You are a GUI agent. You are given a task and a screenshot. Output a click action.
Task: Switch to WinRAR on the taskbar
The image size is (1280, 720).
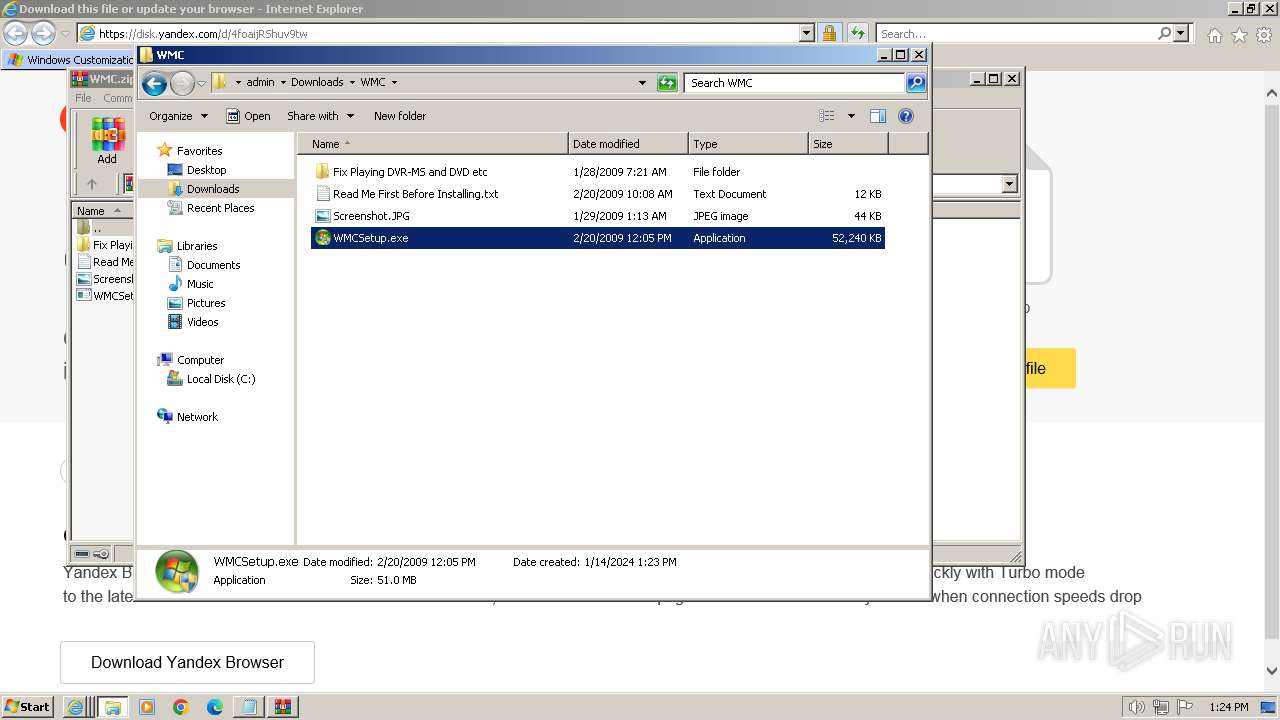point(282,707)
